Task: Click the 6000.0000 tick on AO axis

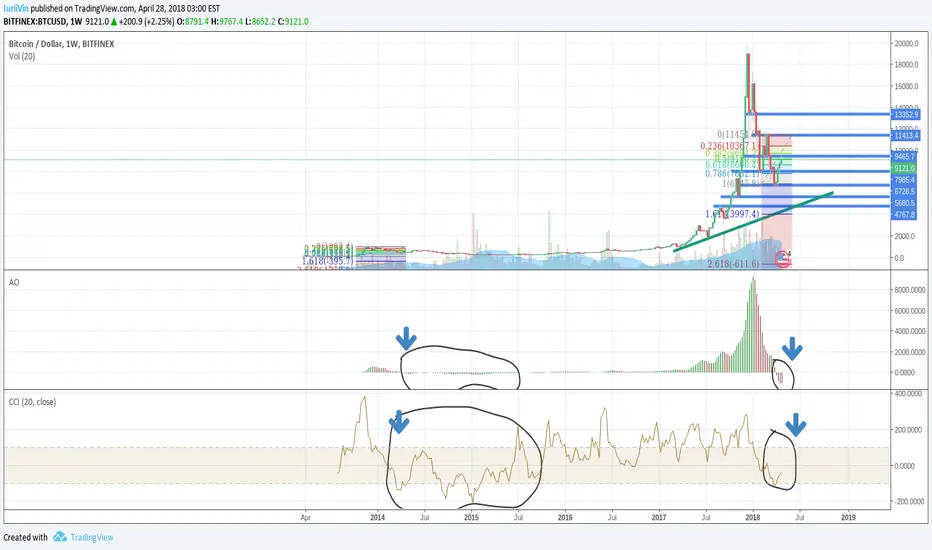Action: coord(908,311)
